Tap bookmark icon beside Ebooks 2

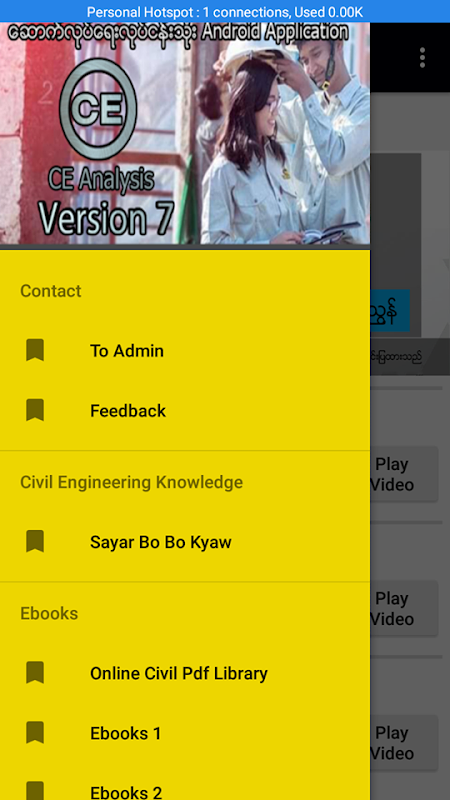[x=35, y=791]
